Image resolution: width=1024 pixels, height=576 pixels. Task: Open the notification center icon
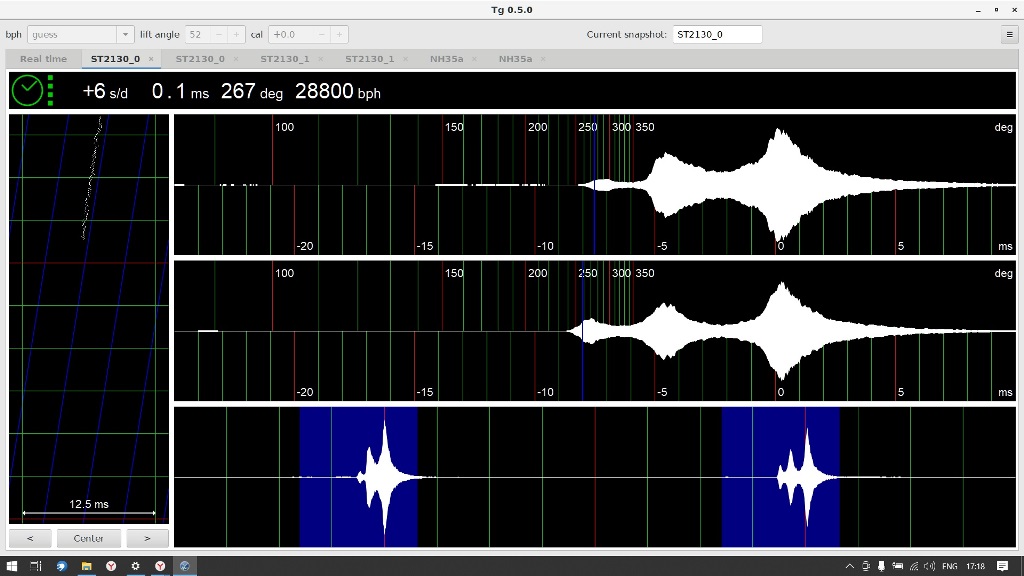click(1002, 566)
